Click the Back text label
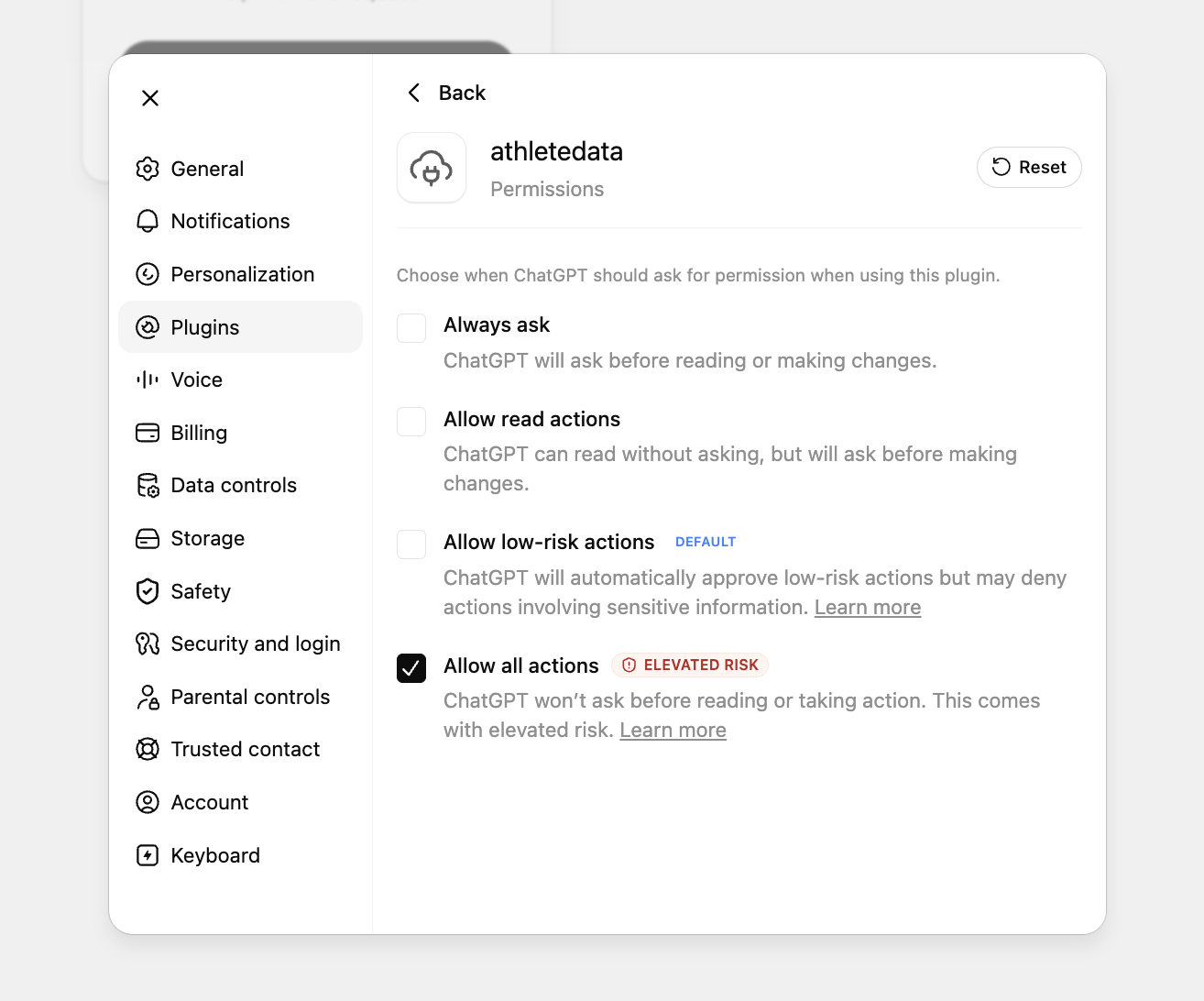 pos(462,93)
